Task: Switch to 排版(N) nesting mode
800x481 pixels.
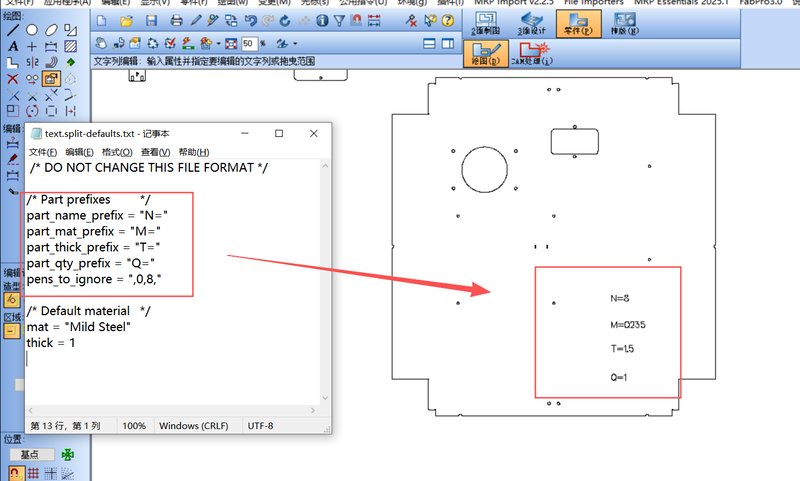Action: (624, 23)
